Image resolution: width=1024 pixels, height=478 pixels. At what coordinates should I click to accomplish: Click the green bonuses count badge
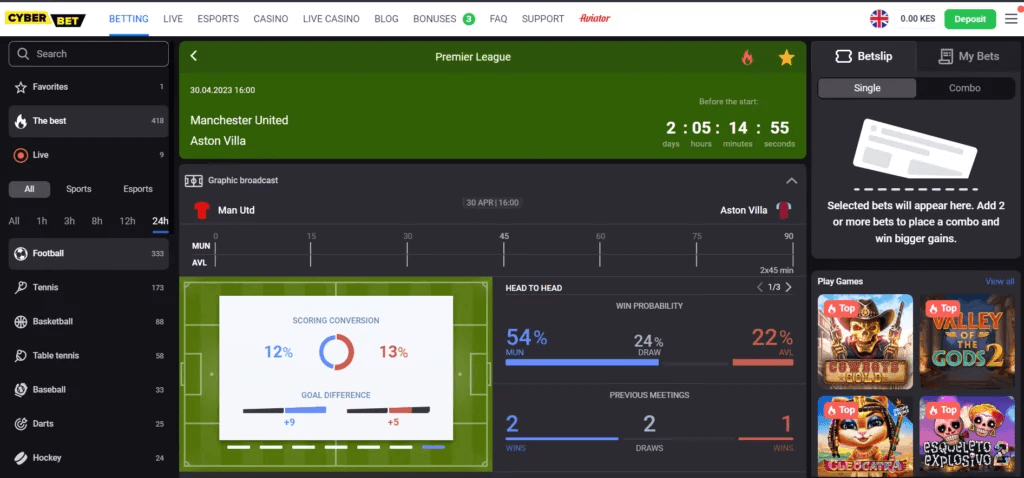pos(468,19)
